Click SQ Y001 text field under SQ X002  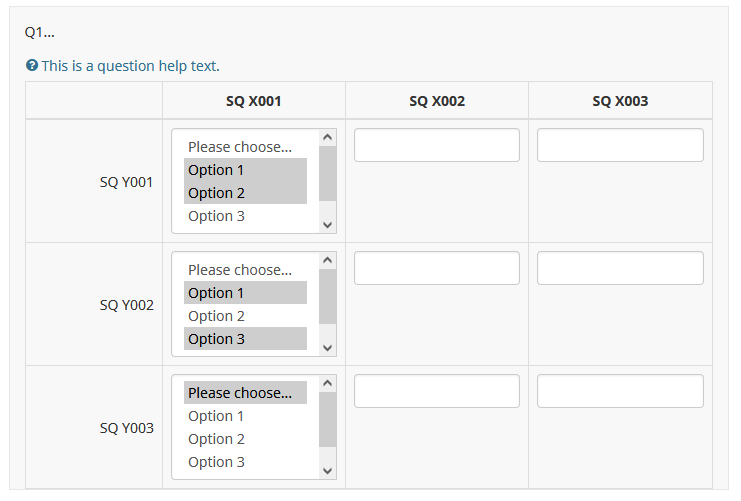(436, 145)
